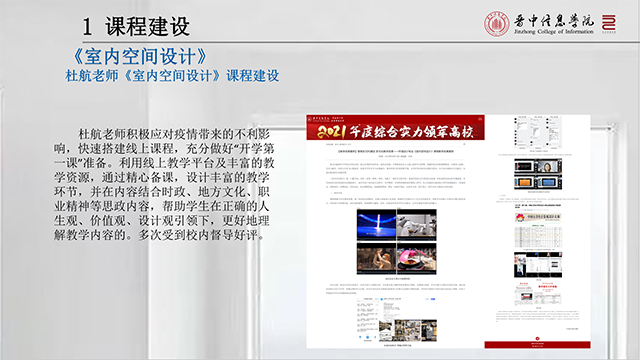
Task: Click the paragraph beginning '杜航老师积极应对疫情'
Action: [164, 184]
